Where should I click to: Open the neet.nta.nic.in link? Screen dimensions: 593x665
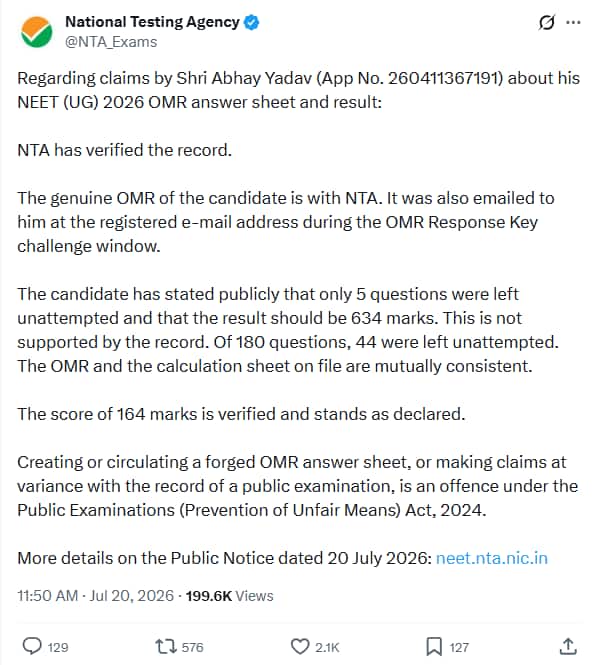(x=492, y=558)
